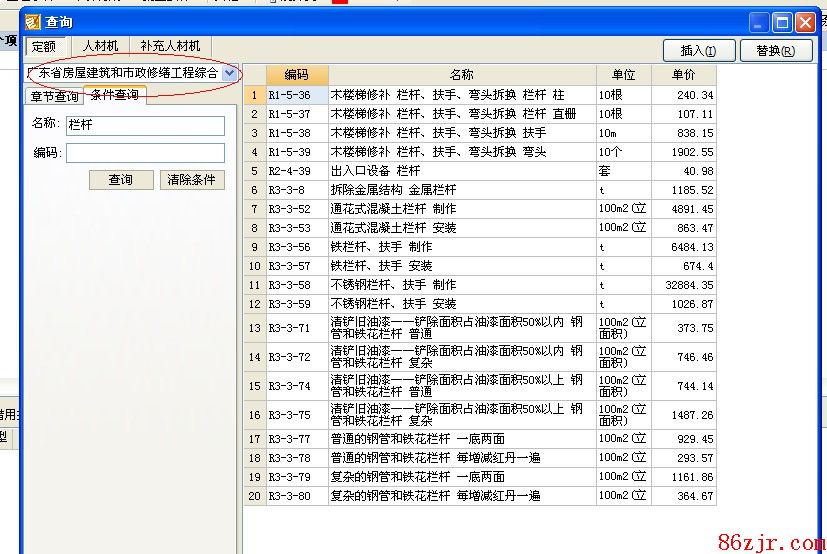Click the 名称 column header
This screenshot has height=554, width=827.
461,75
